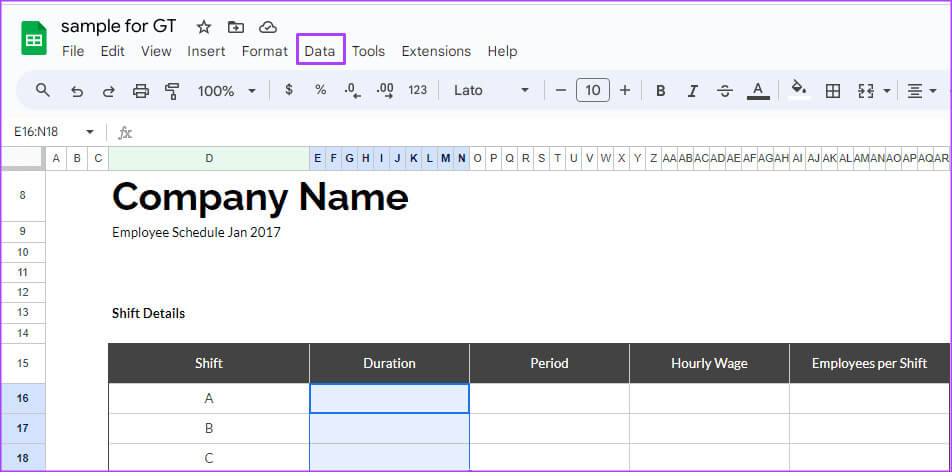Select the cell containing shift 'A'
952x472 pixels.
209,398
